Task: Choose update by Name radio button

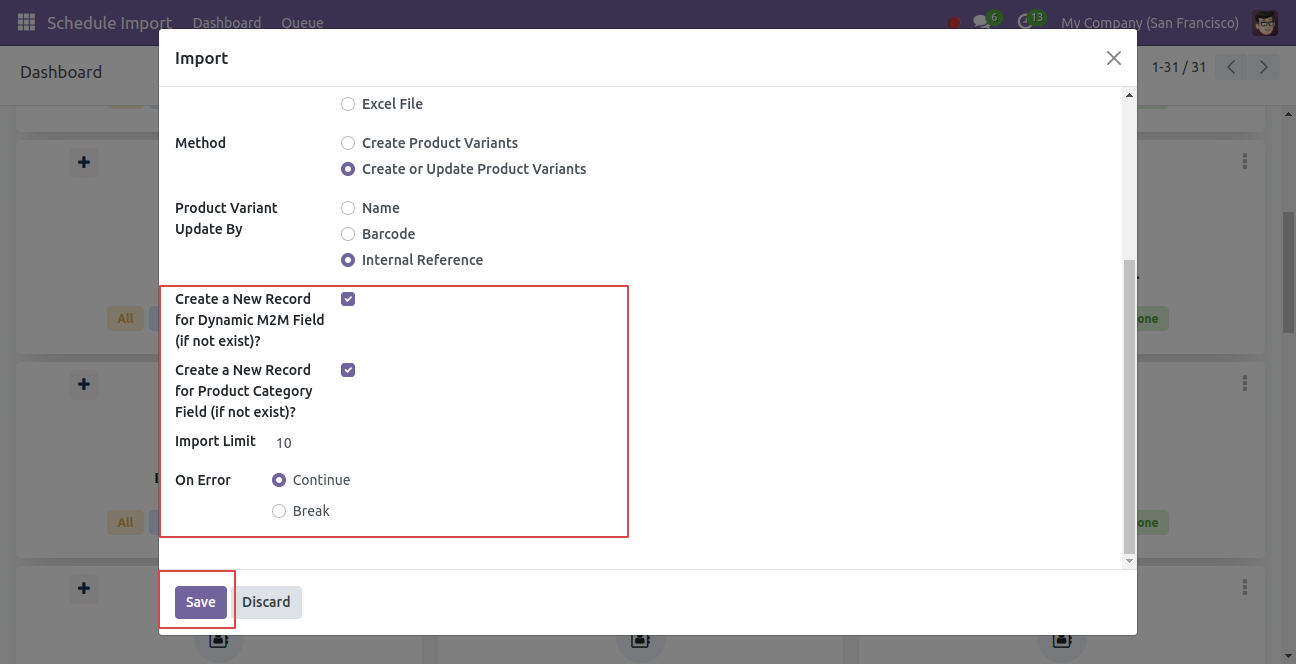Action: pyautogui.click(x=348, y=208)
